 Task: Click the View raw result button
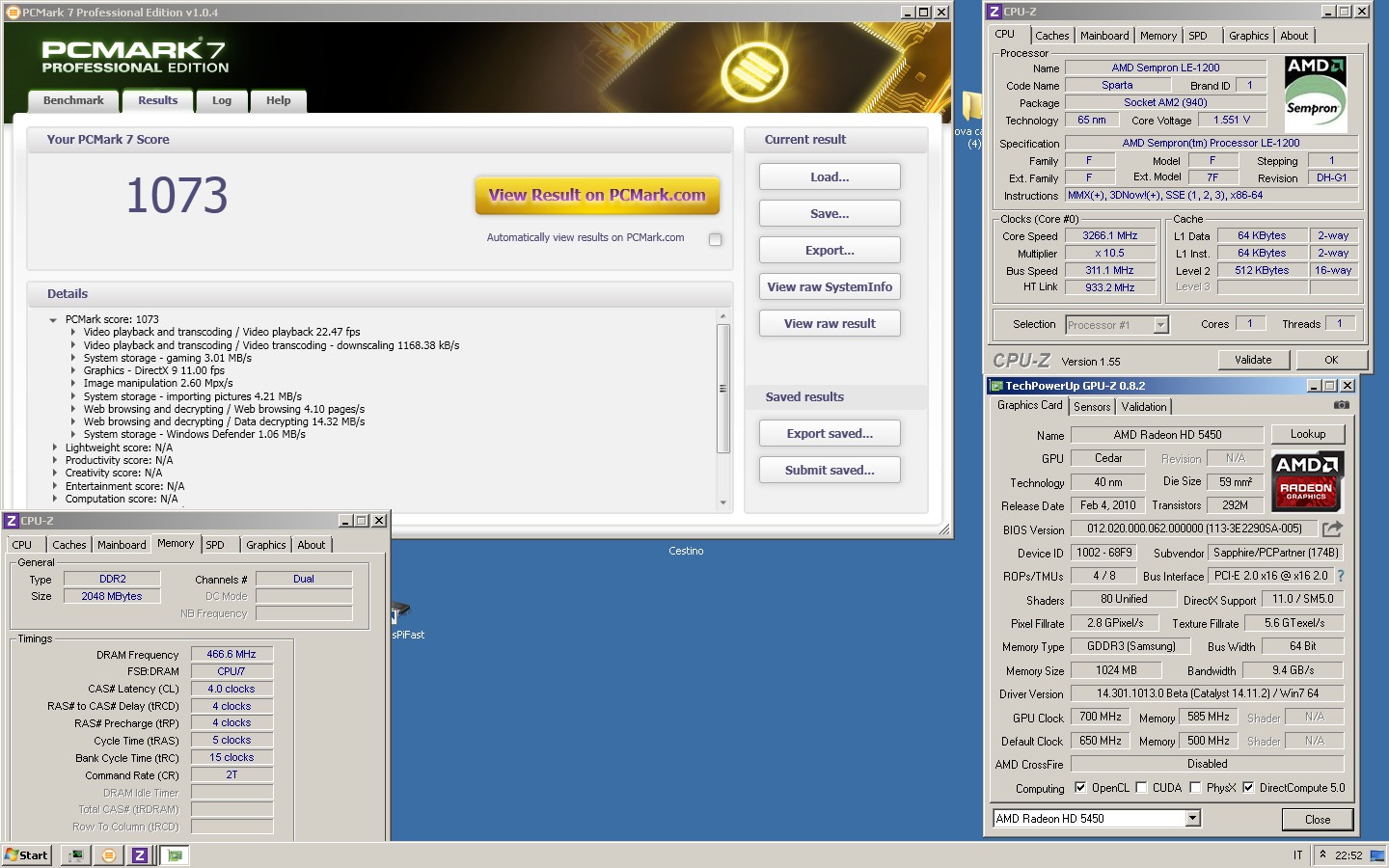click(x=830, y=323)
